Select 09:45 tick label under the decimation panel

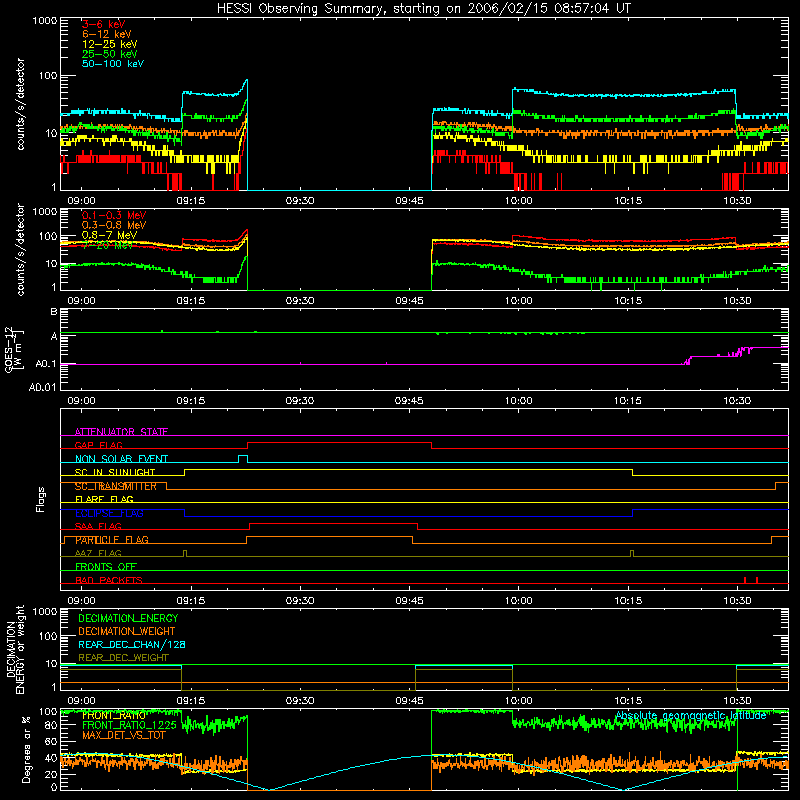coord(409,701)
